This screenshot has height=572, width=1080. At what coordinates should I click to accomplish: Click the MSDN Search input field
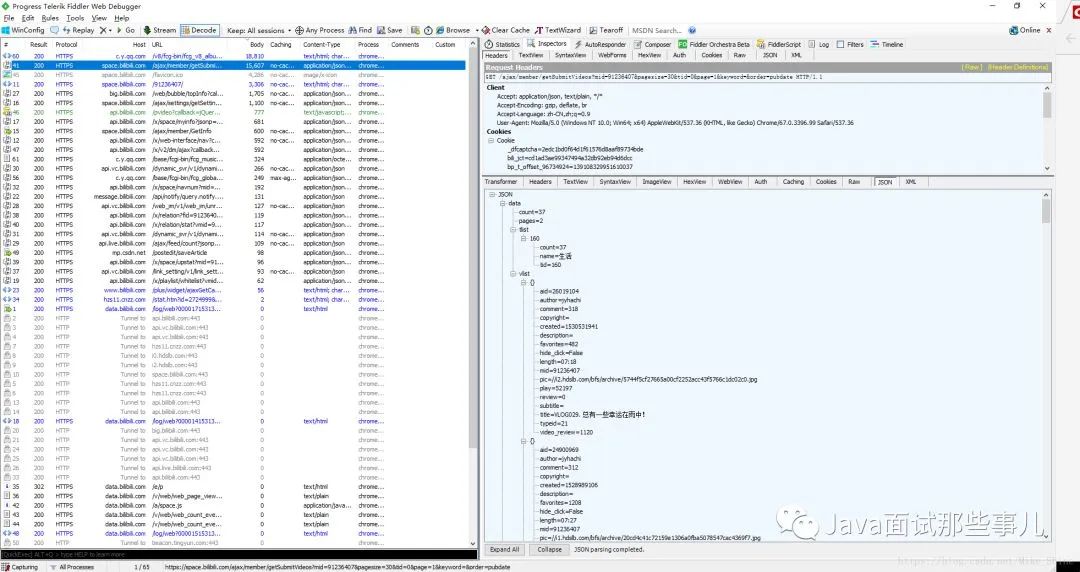[x=658, y=30]
